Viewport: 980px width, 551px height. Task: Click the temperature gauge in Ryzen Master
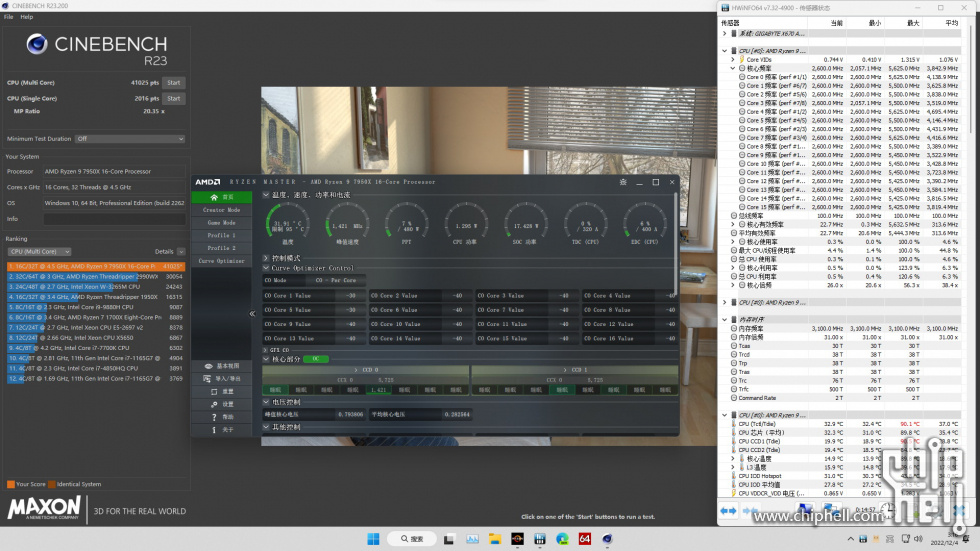tap(288, 224)
